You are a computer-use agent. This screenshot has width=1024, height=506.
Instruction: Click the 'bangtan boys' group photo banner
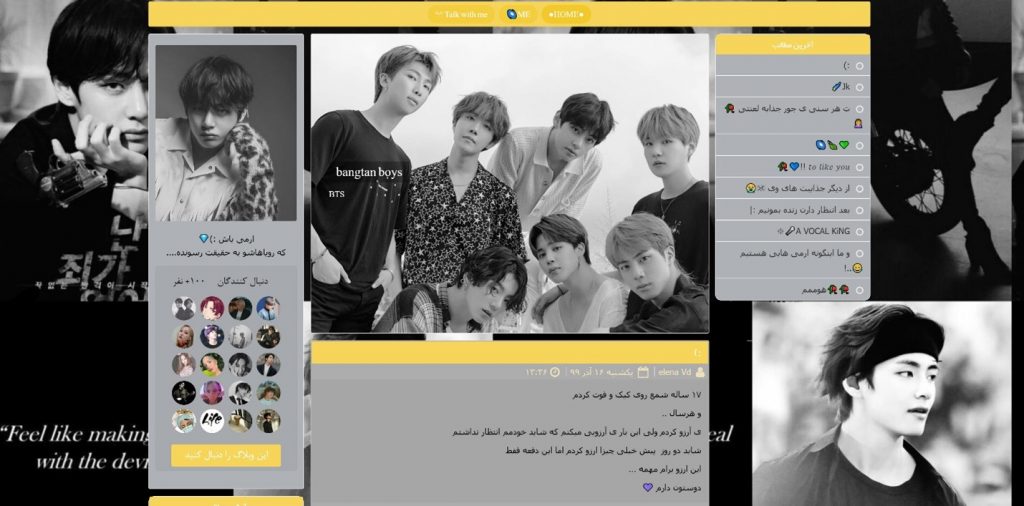click(x=509, y=183)
